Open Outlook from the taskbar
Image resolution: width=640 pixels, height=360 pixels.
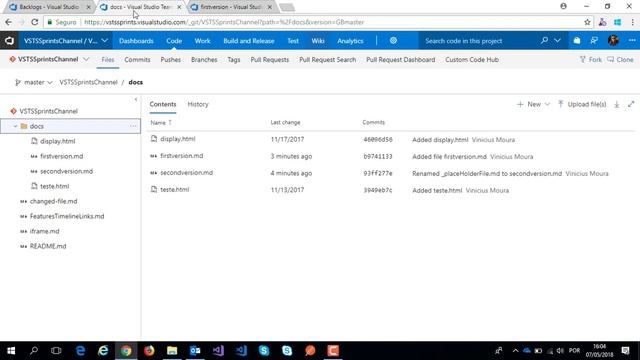click(x=195, y=351)
